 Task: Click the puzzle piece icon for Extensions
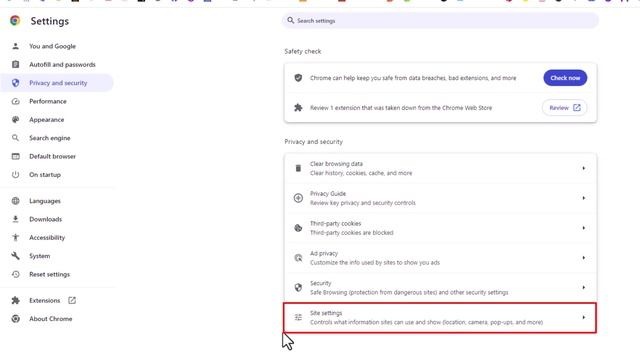[x=16, y=300]
